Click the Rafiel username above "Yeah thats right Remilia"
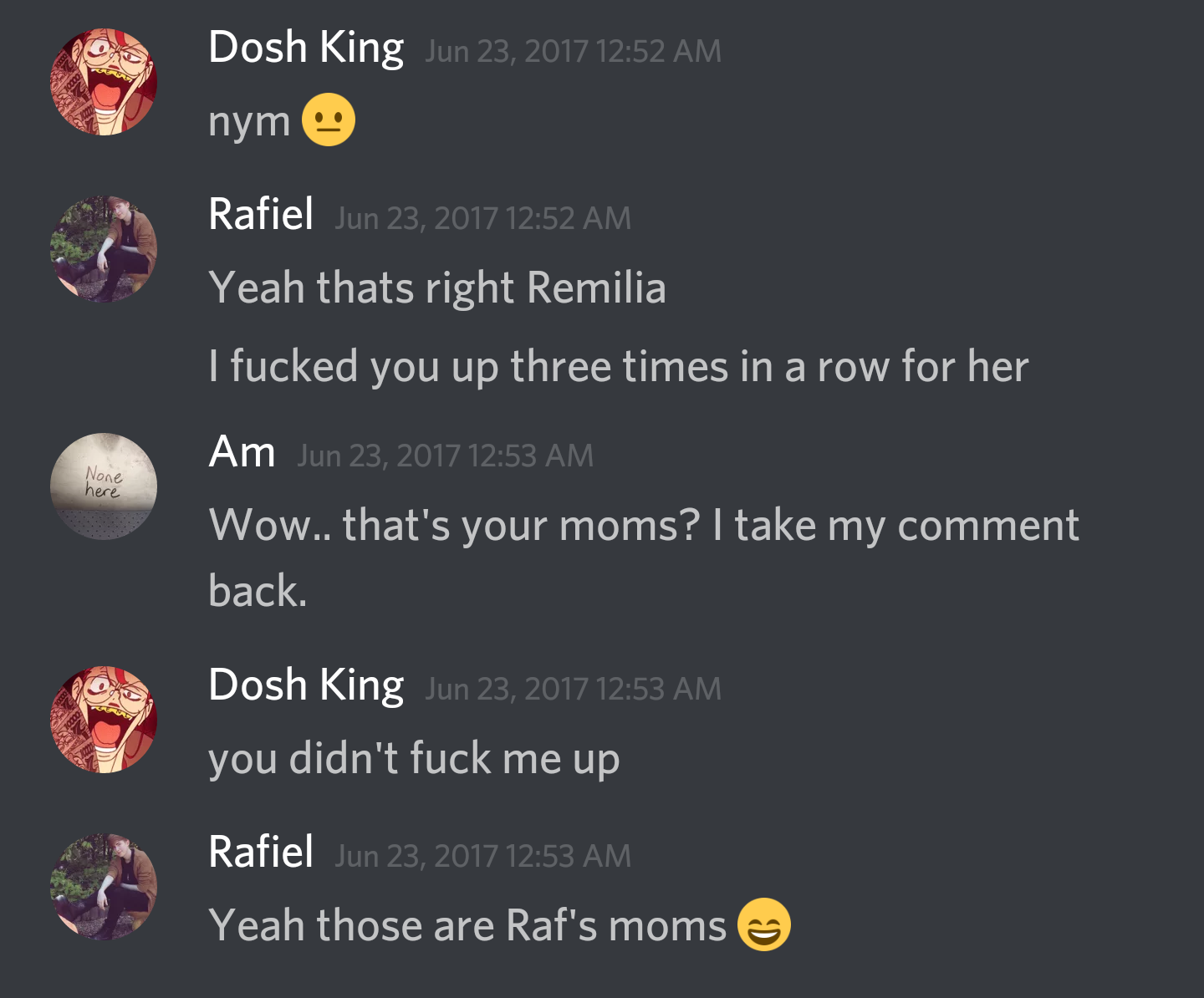The width and height of the screenshot is (1204, 998). [261, 214]
